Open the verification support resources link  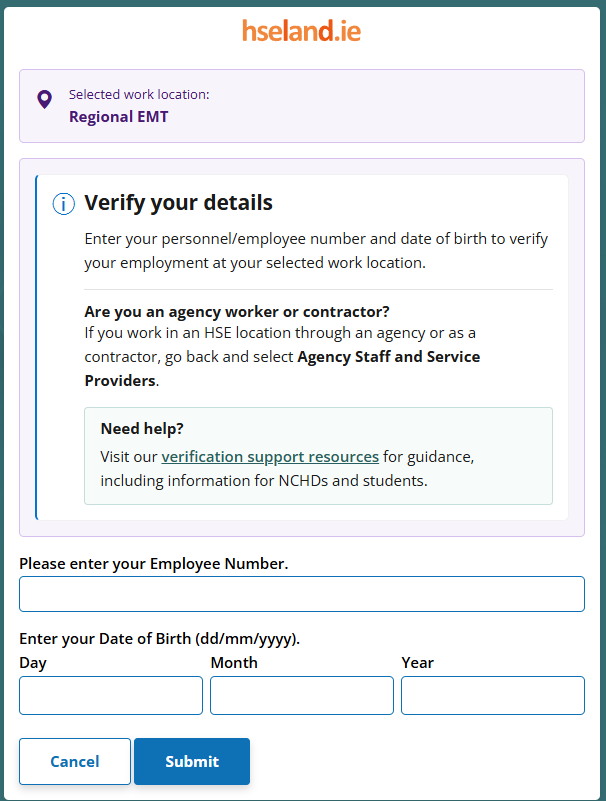270,456
